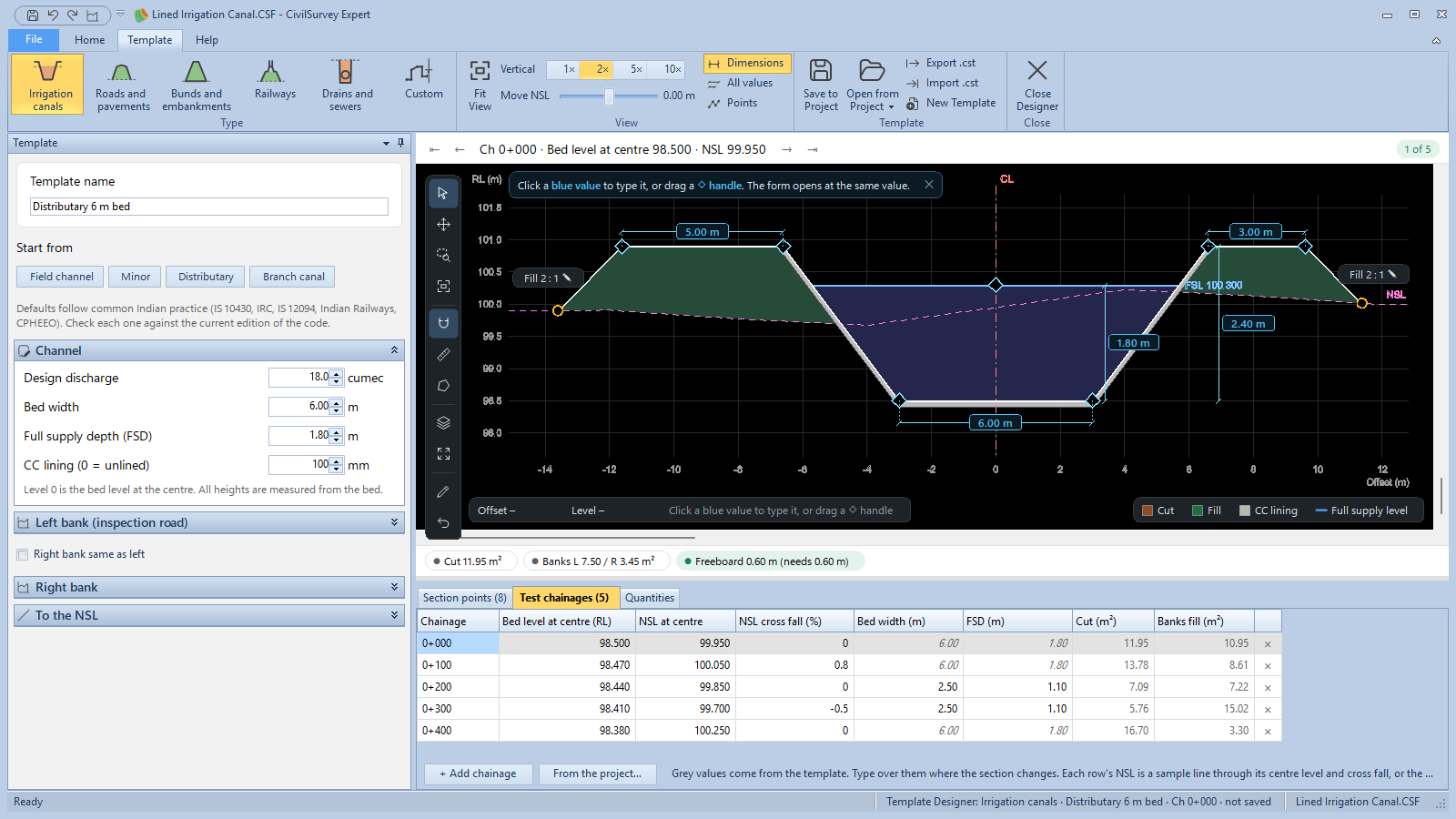Open the Quantities tab
Image resolution: width=1456 pixels, height=819 pixels.
650,598
